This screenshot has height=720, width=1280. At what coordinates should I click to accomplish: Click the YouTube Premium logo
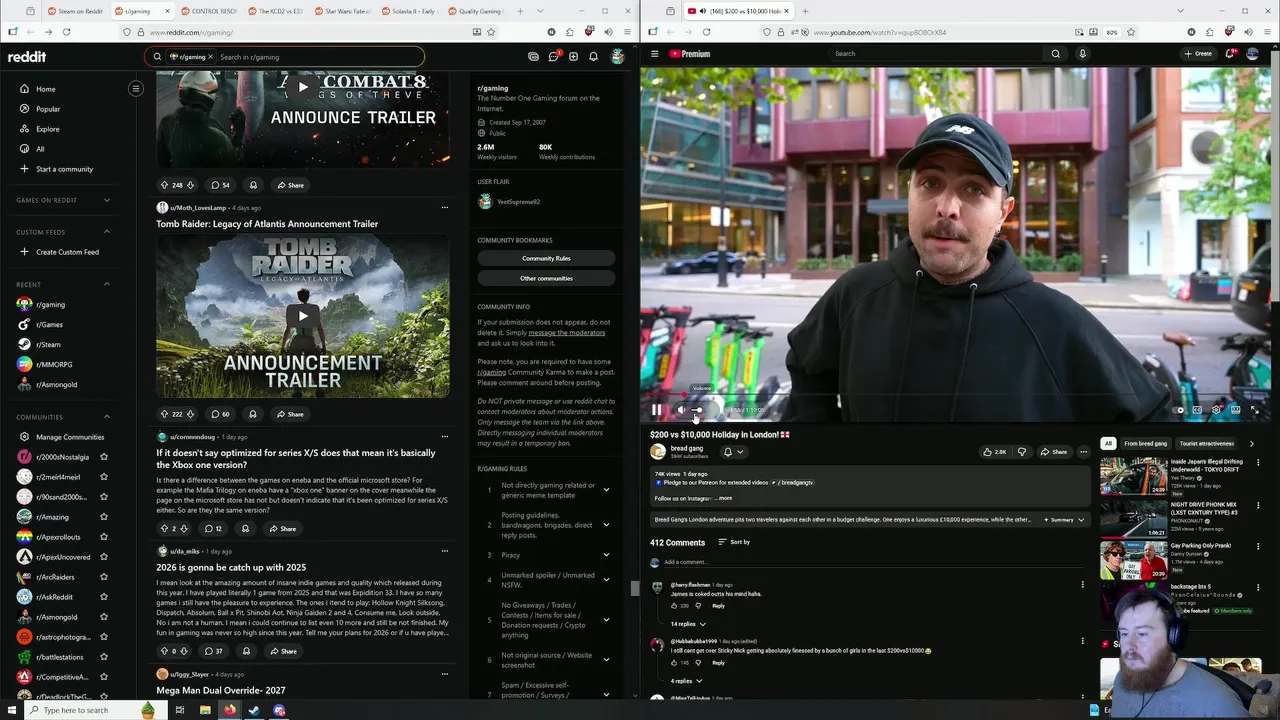(x=690, y=54)
